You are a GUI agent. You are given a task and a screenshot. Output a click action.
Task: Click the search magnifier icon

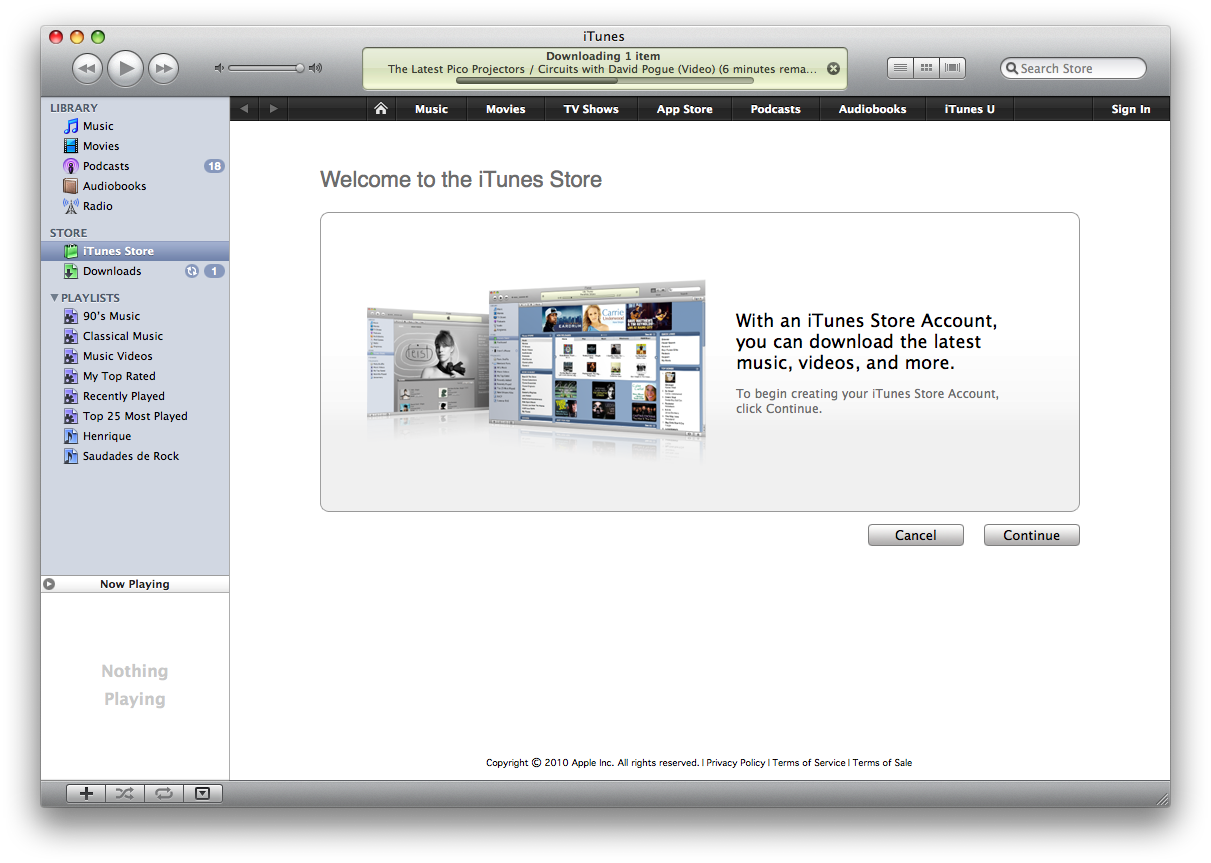pyautogui.click(x=1012, y=68)
